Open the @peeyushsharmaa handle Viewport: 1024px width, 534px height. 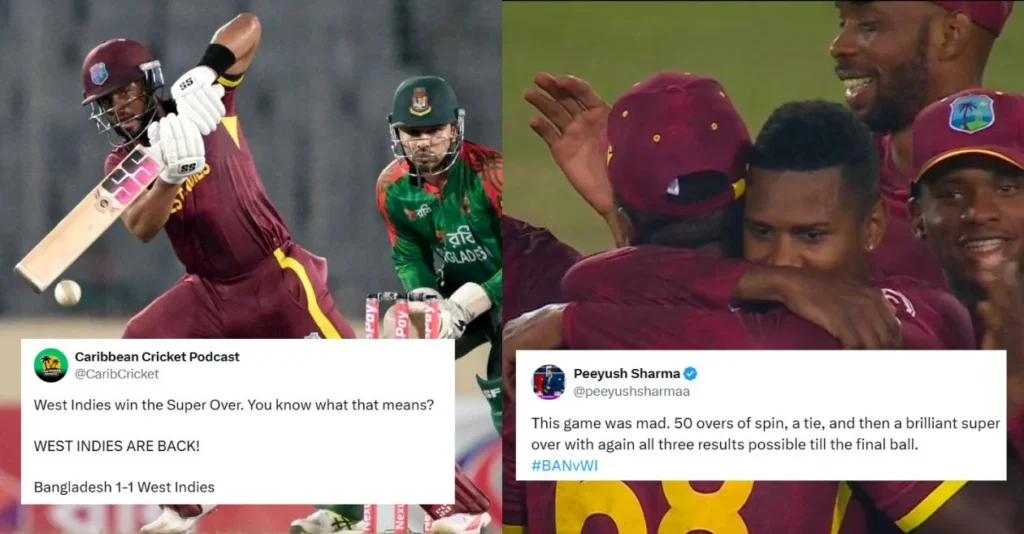point(632,392)
